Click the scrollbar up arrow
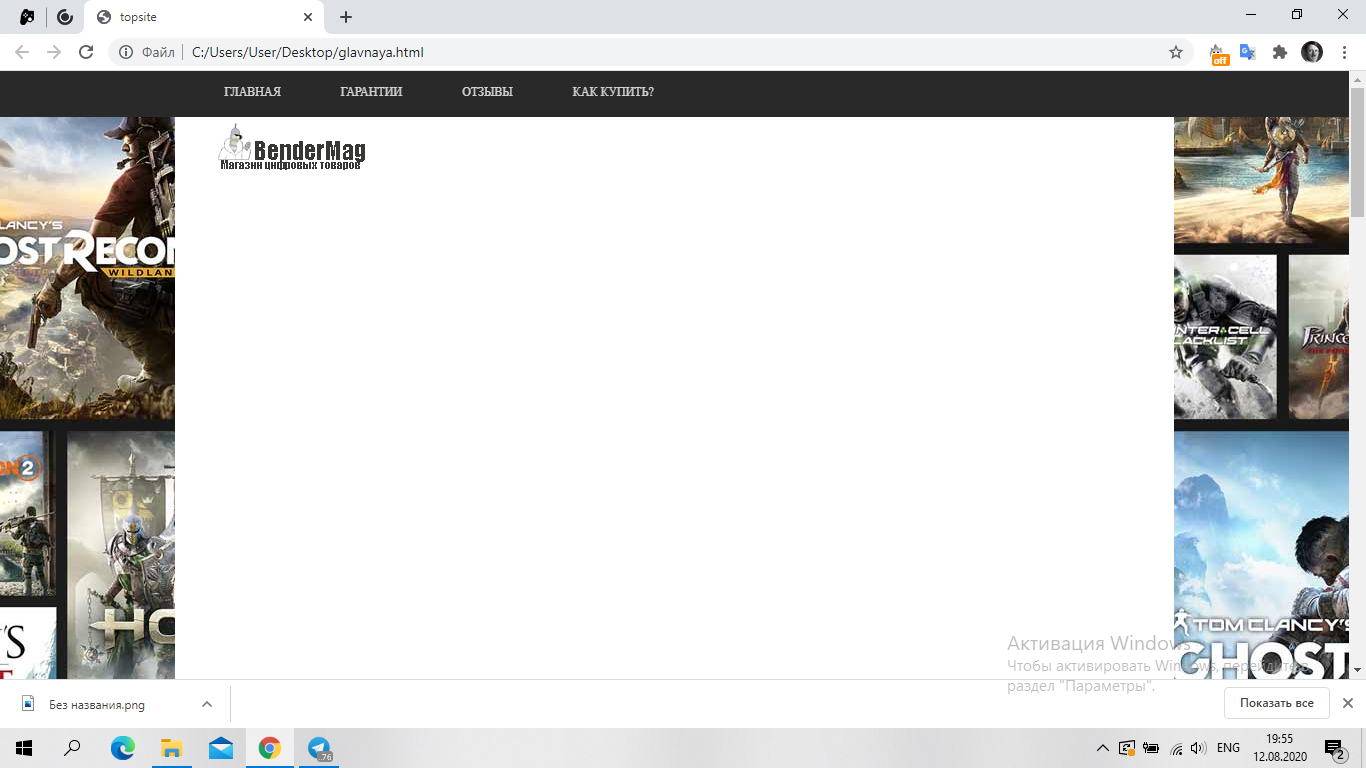 coord(1357,79)
